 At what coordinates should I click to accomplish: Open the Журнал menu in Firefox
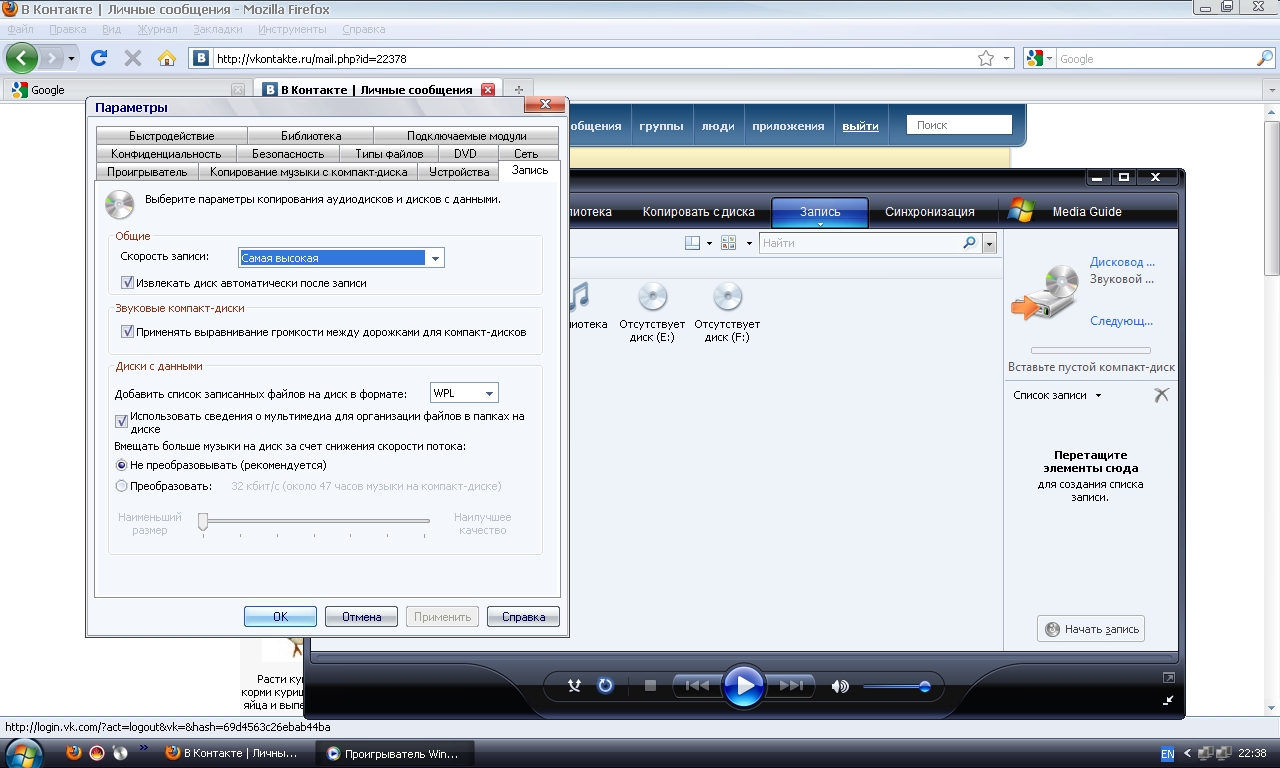tap(157, 29)
